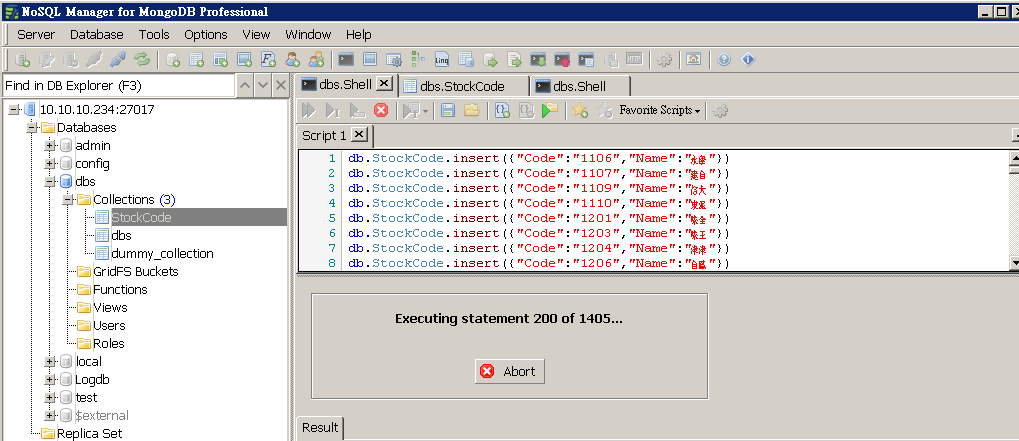Expand the config database node
The image size is (1019, 441).
pos(49,164)
